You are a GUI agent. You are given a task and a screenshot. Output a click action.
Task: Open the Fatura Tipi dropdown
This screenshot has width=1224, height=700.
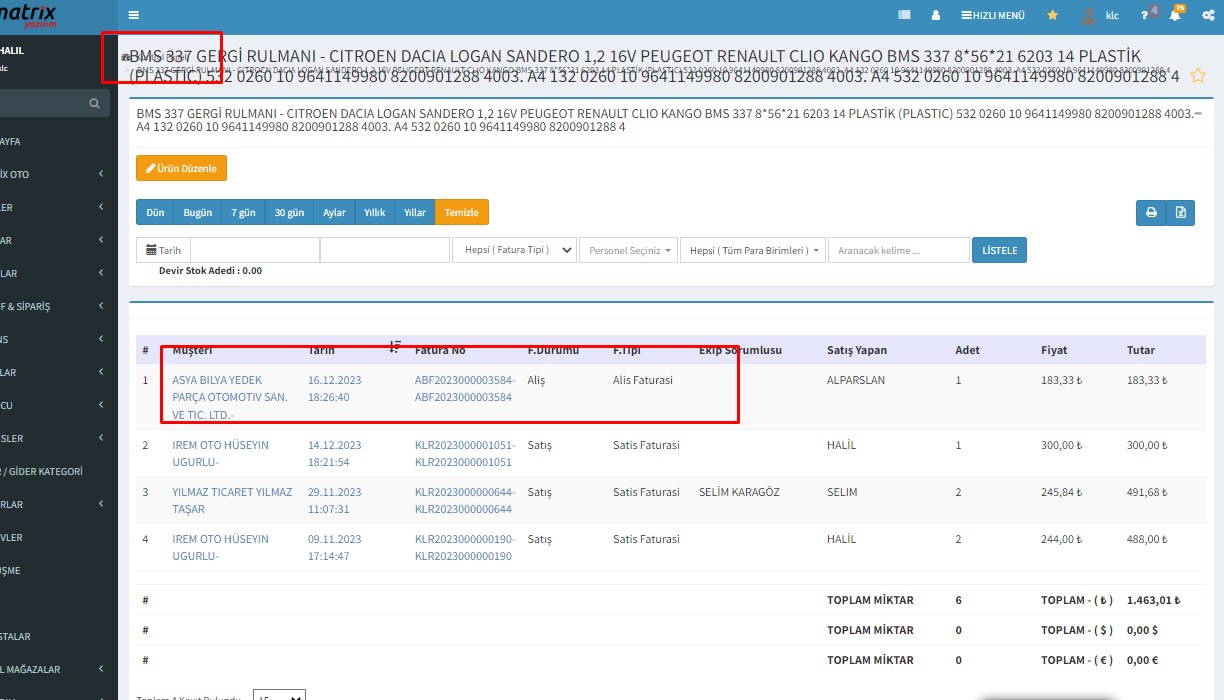pyautogui.click(x=514, y=250)
